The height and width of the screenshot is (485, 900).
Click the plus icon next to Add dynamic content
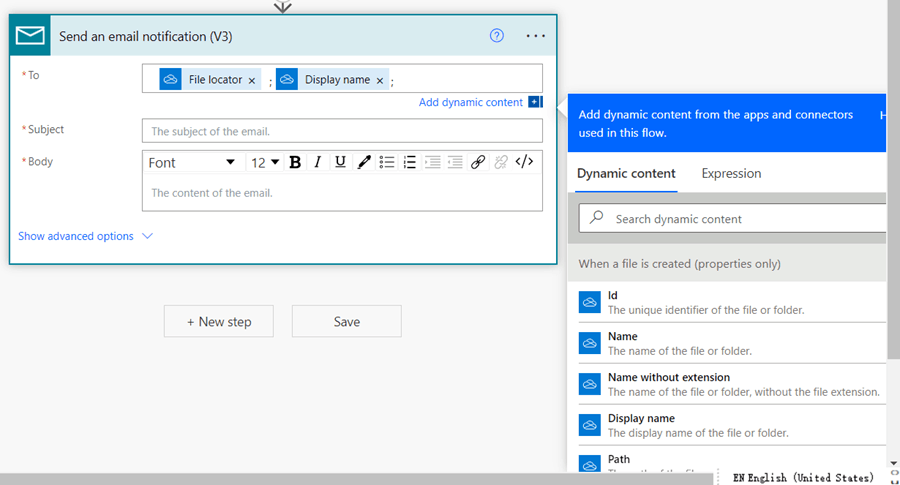[x=535, y=102]
